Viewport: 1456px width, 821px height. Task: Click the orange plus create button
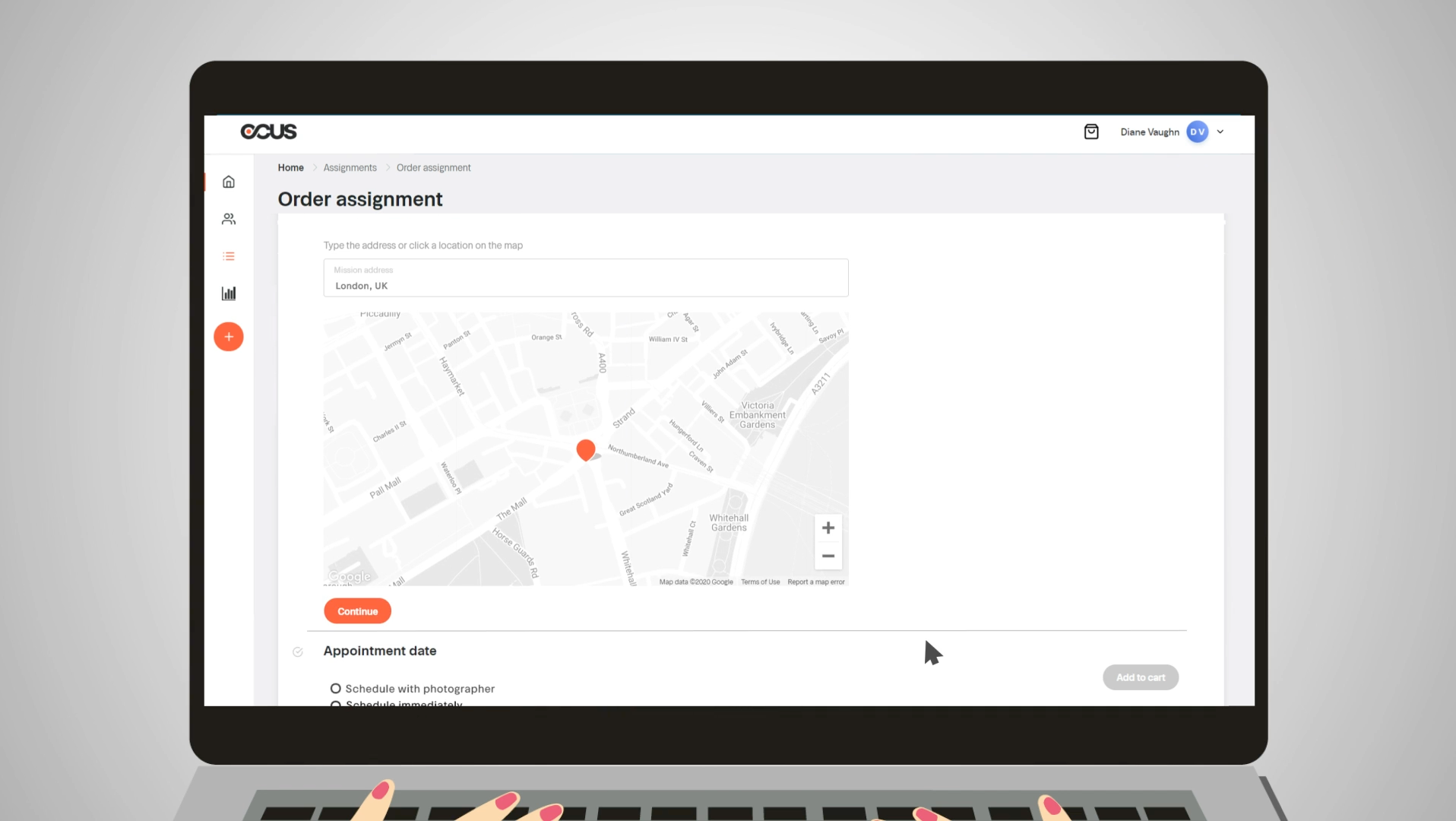[229, 337]
